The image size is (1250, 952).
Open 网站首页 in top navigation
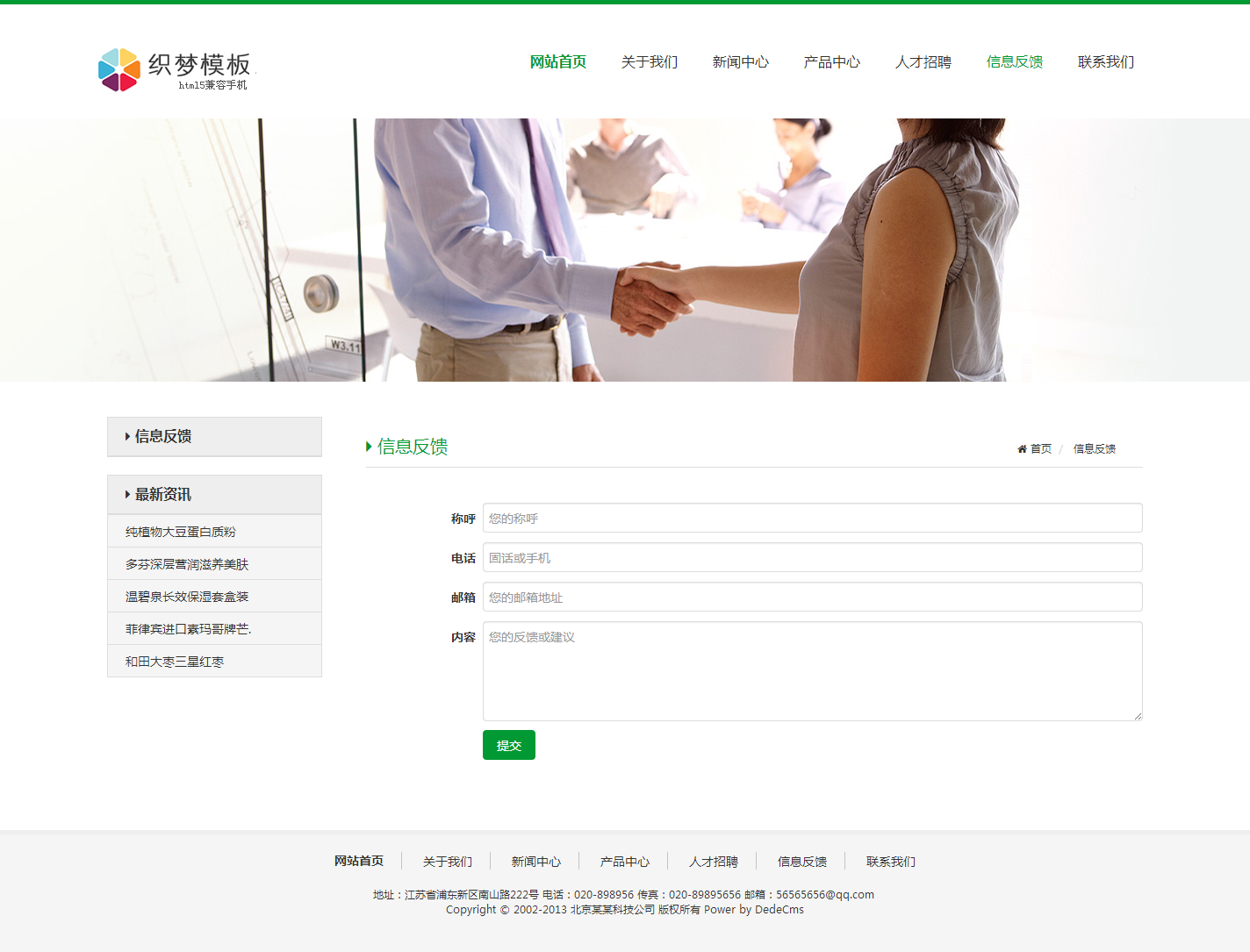[x=557, y=62]
